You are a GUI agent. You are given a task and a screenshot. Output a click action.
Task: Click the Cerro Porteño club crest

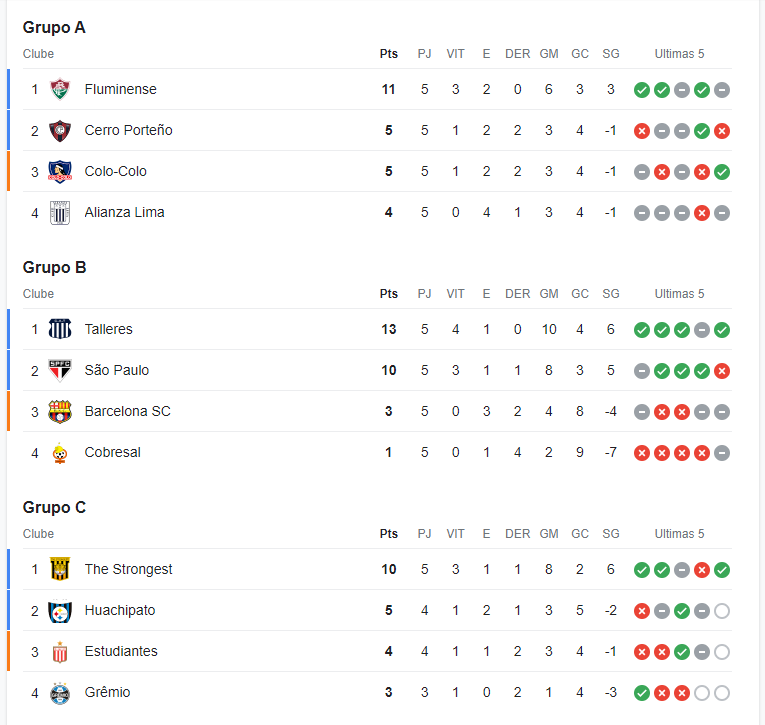pyautogui.click(x=60, y=130)
